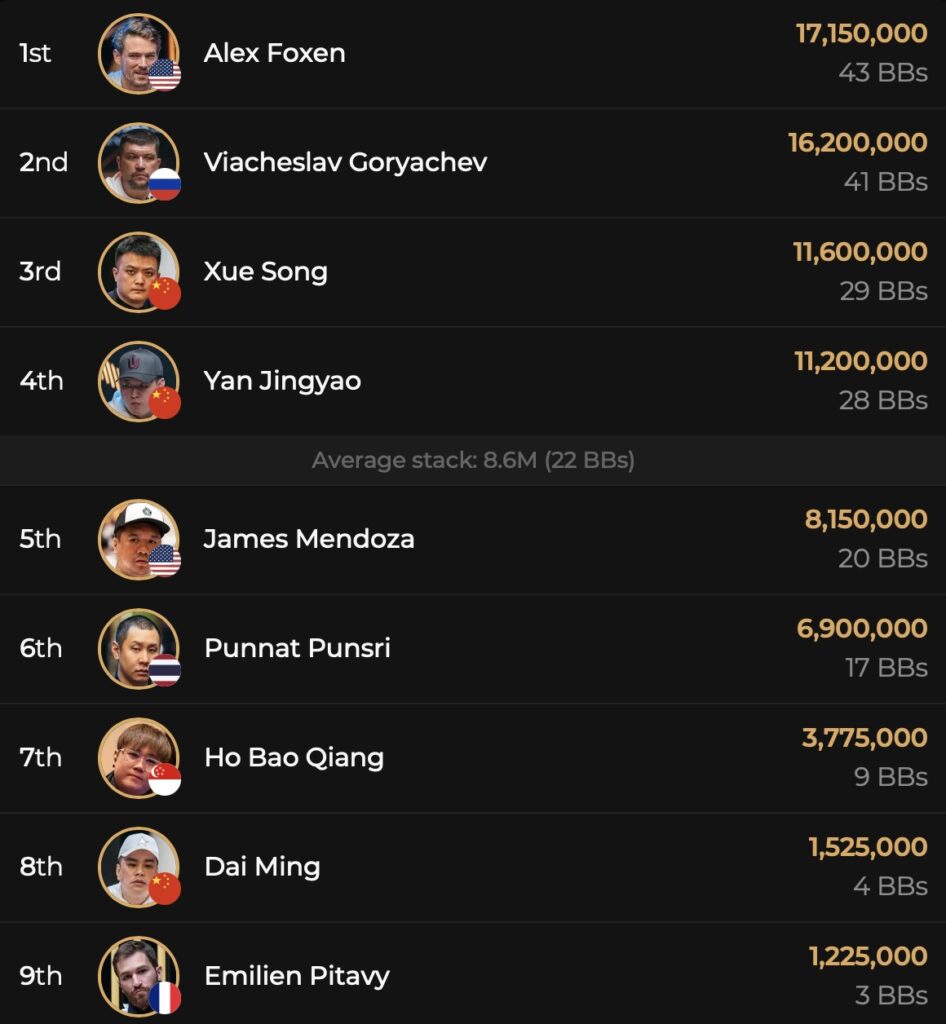Click Emilien Pitavy's bearded avatar
Viewport: 946px width, 1024px height.
point(137,974)
